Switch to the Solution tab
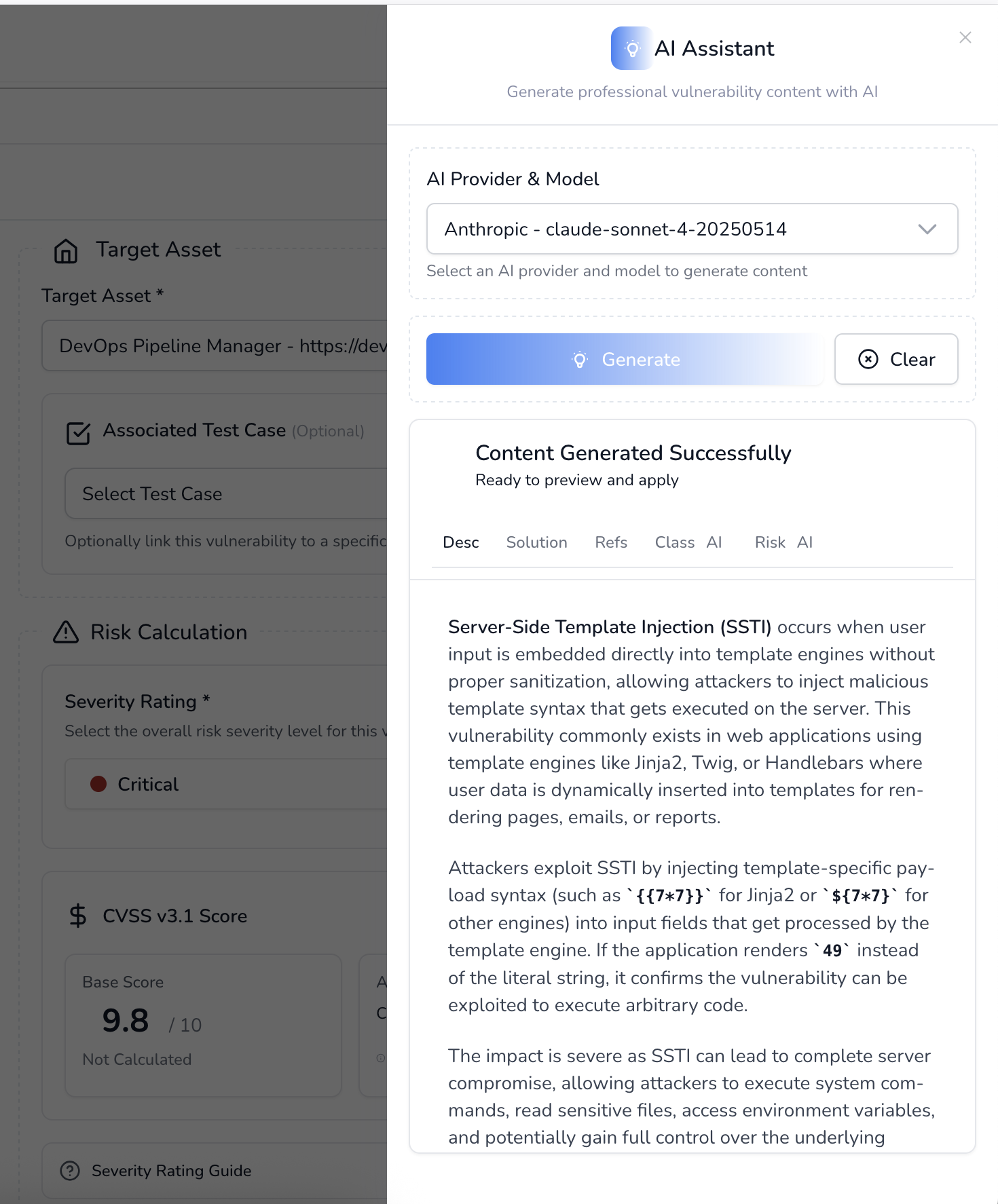This screenshot has width=998, height=1204. pos(536,542)
